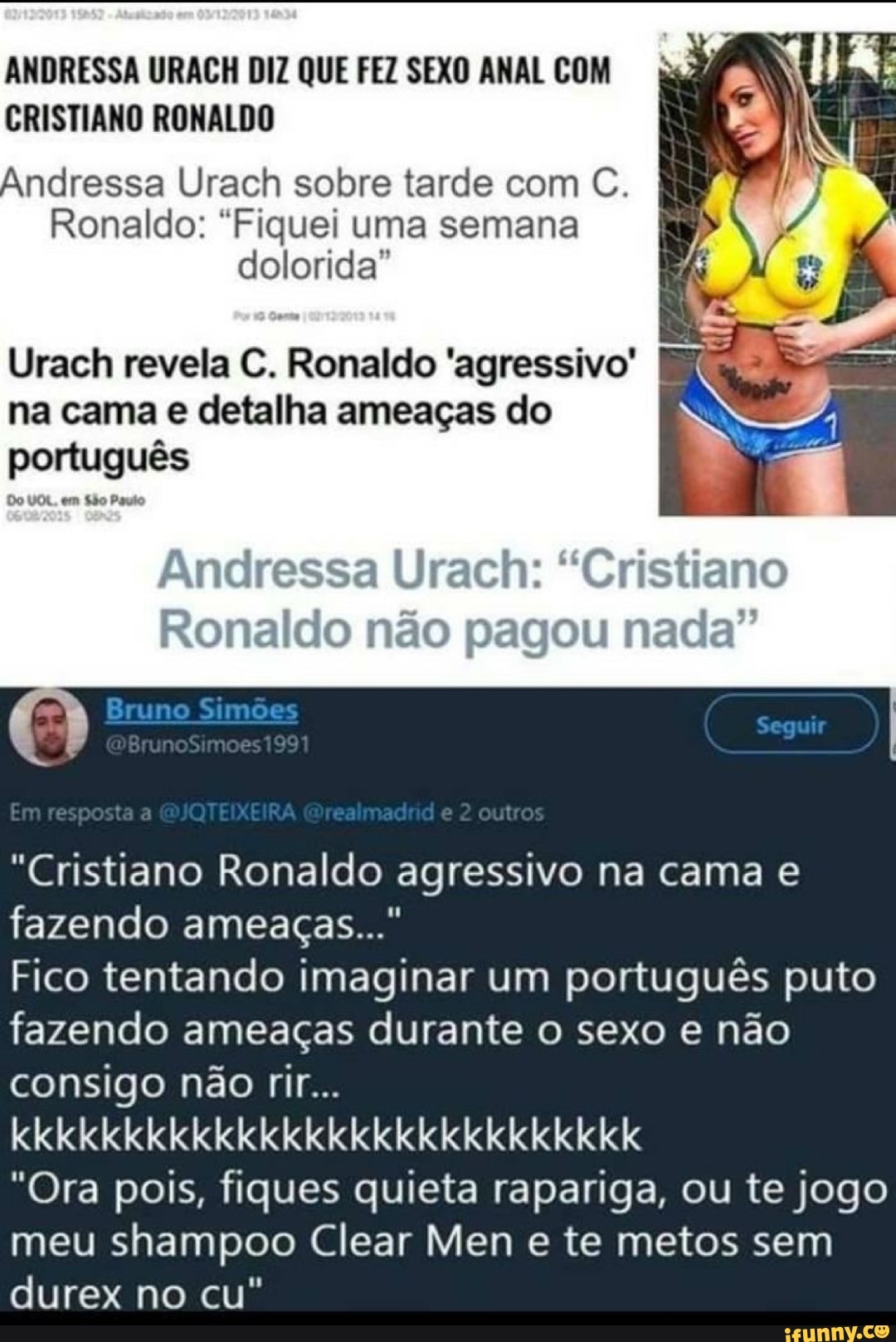Click the 'e 2 outros' recipients link
Viewport: 896px width, 1342px height.
click(492, 812)
